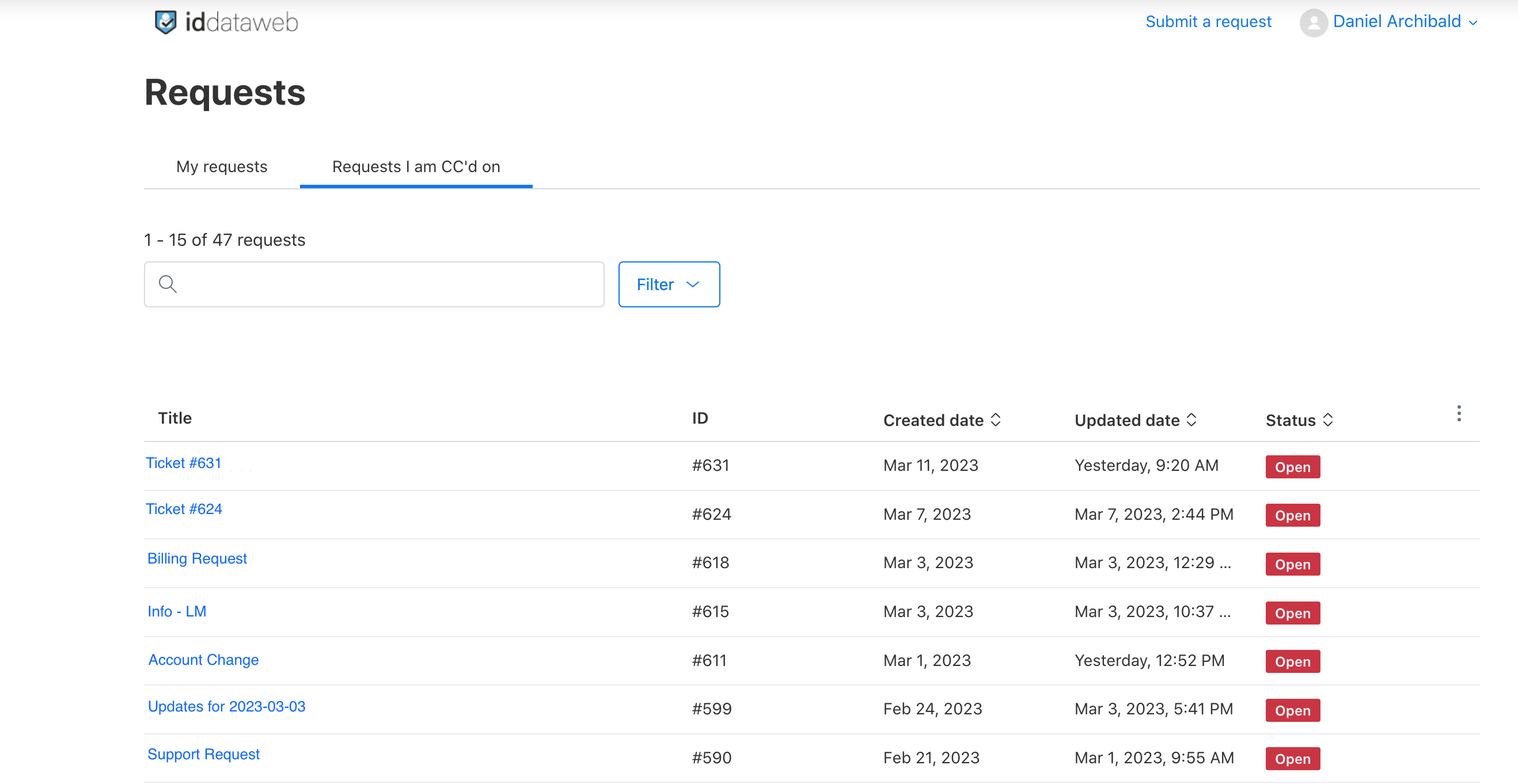Image resolution: width=1518 pixels, height=784 pixels.
Task: Open Ticket #631 request
Action: pos(183,463)
